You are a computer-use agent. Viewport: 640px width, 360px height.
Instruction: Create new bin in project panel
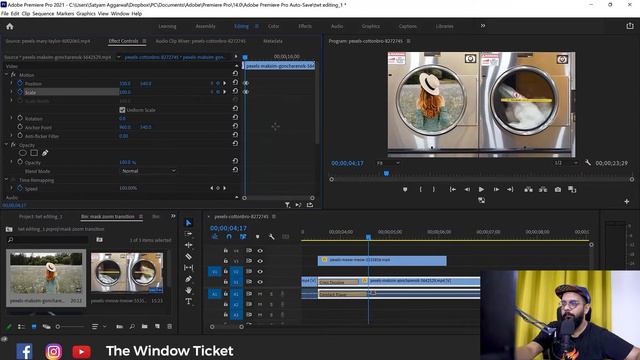(144, 327)
